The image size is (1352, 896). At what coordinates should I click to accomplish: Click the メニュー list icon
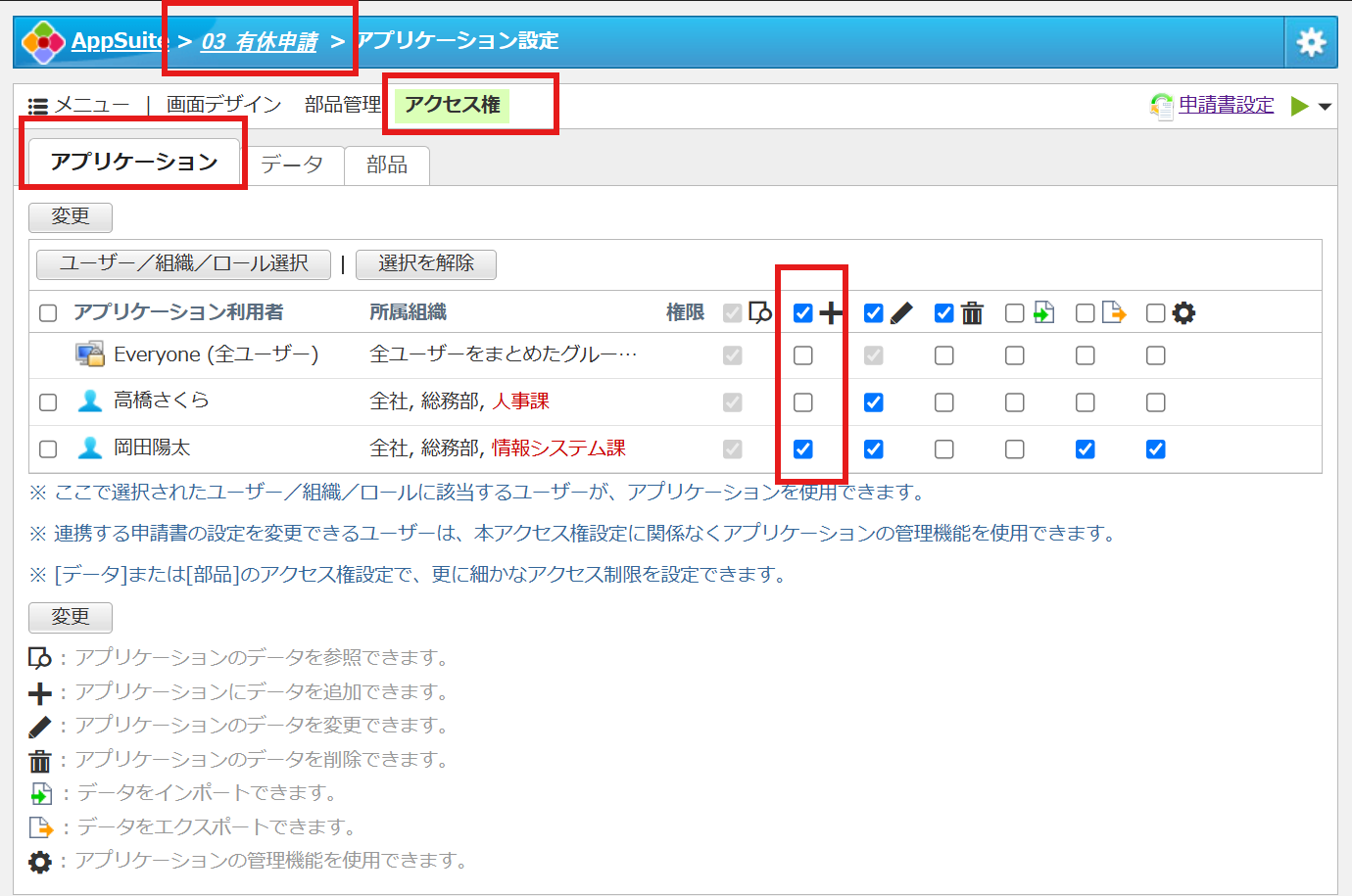[x=38, y=106]
